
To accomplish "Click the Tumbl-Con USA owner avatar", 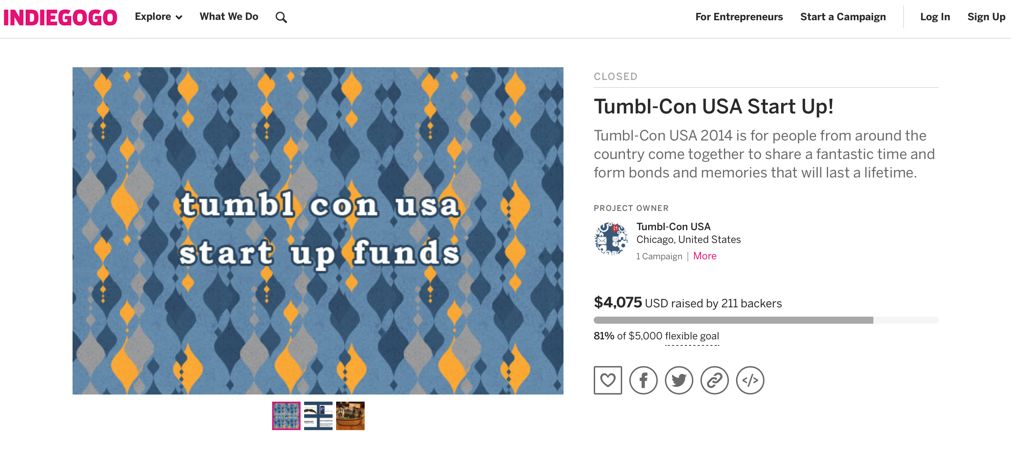I will [x=611, y=239].
